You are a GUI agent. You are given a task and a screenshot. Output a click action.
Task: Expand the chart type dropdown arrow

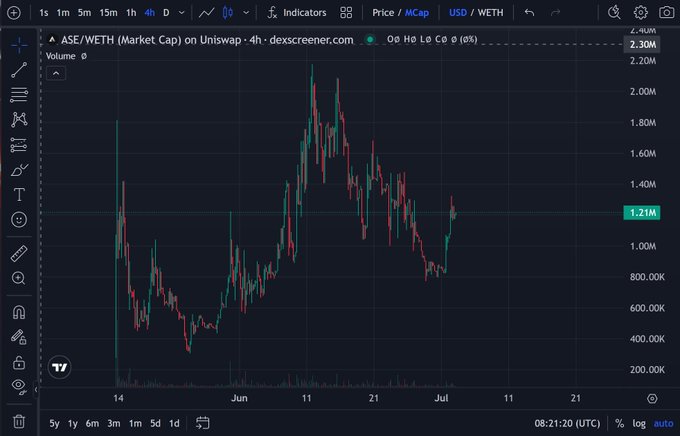(246, 13)
